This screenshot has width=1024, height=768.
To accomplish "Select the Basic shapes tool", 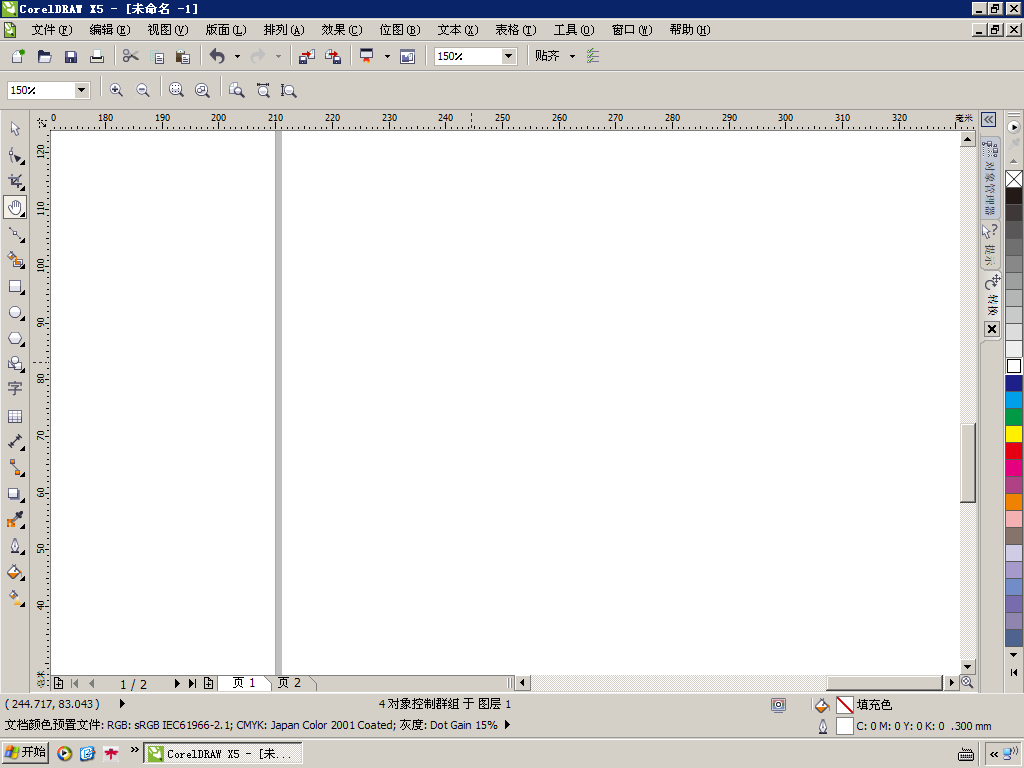I will pos(15,364).
